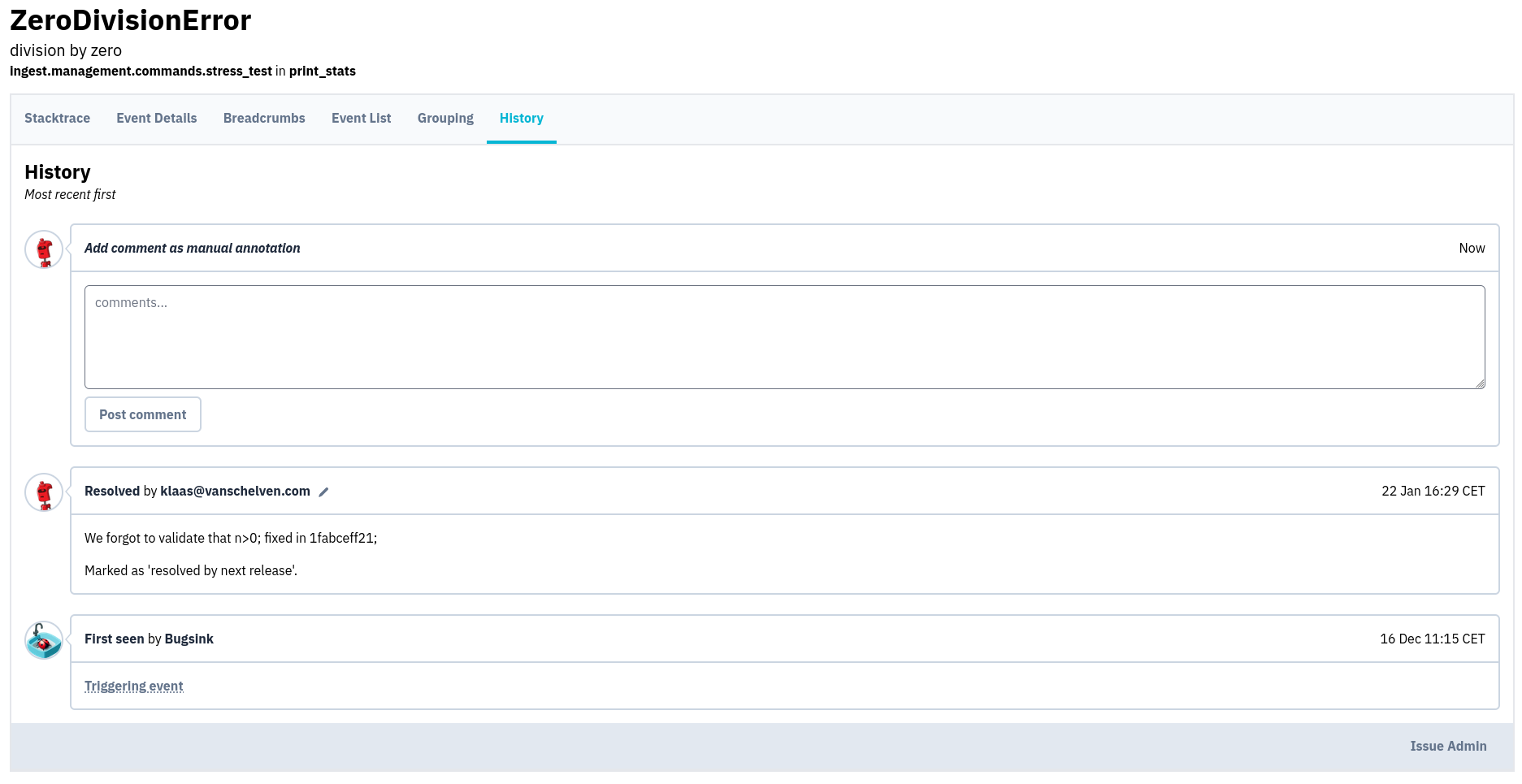Select the Grouping tab
The height and width of the screenshot is (784, 1522).
445,119
